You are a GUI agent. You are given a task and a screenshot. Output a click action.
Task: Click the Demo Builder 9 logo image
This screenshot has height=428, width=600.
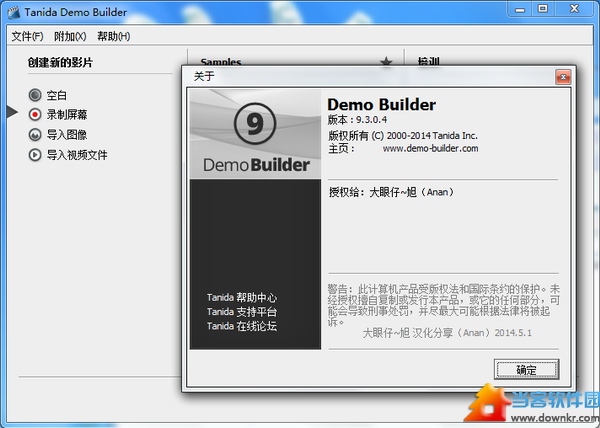[255, 134]
